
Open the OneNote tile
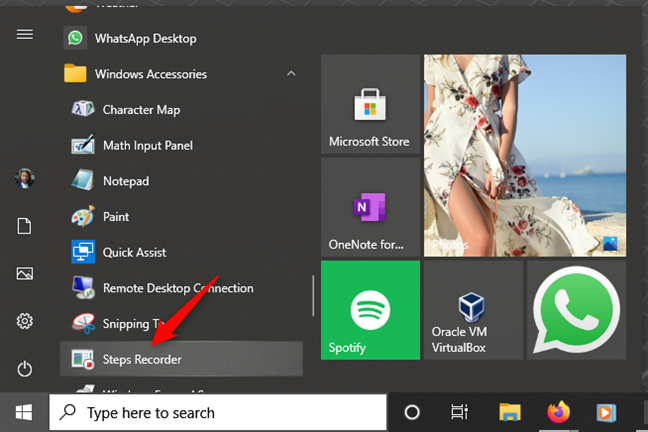coord(370,207)
